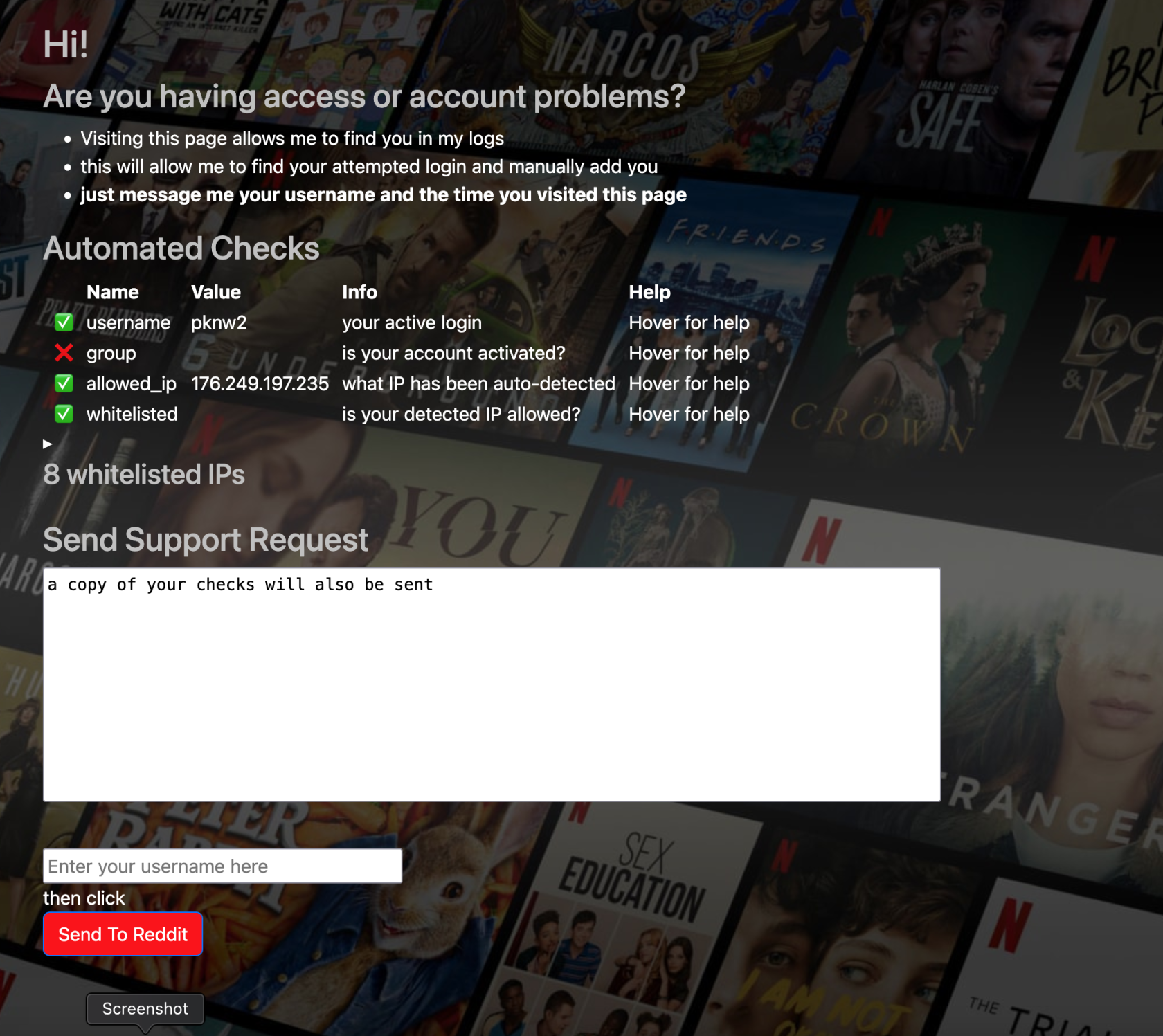Click the Screenshot button

coord(145,1009)
